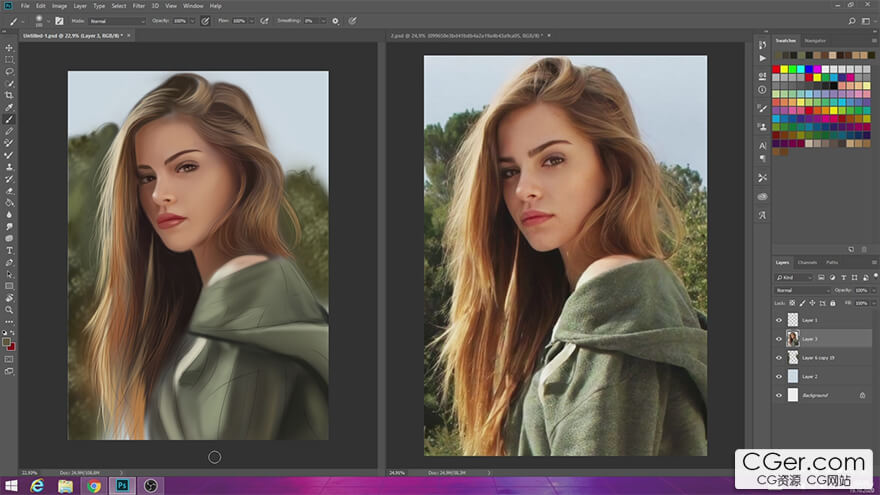Select Layer 3 thumbnail
Image resolution: width=880 pixels, height=495 pixels.
[x=792, y=339]
